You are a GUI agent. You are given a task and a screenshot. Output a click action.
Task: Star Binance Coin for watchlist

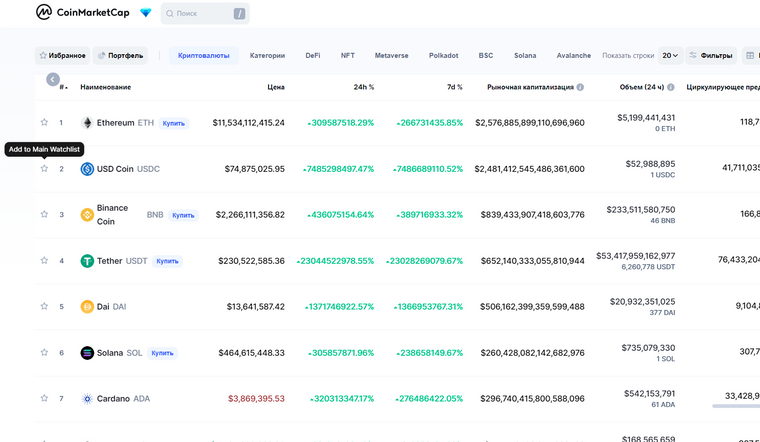click(44, 214)
